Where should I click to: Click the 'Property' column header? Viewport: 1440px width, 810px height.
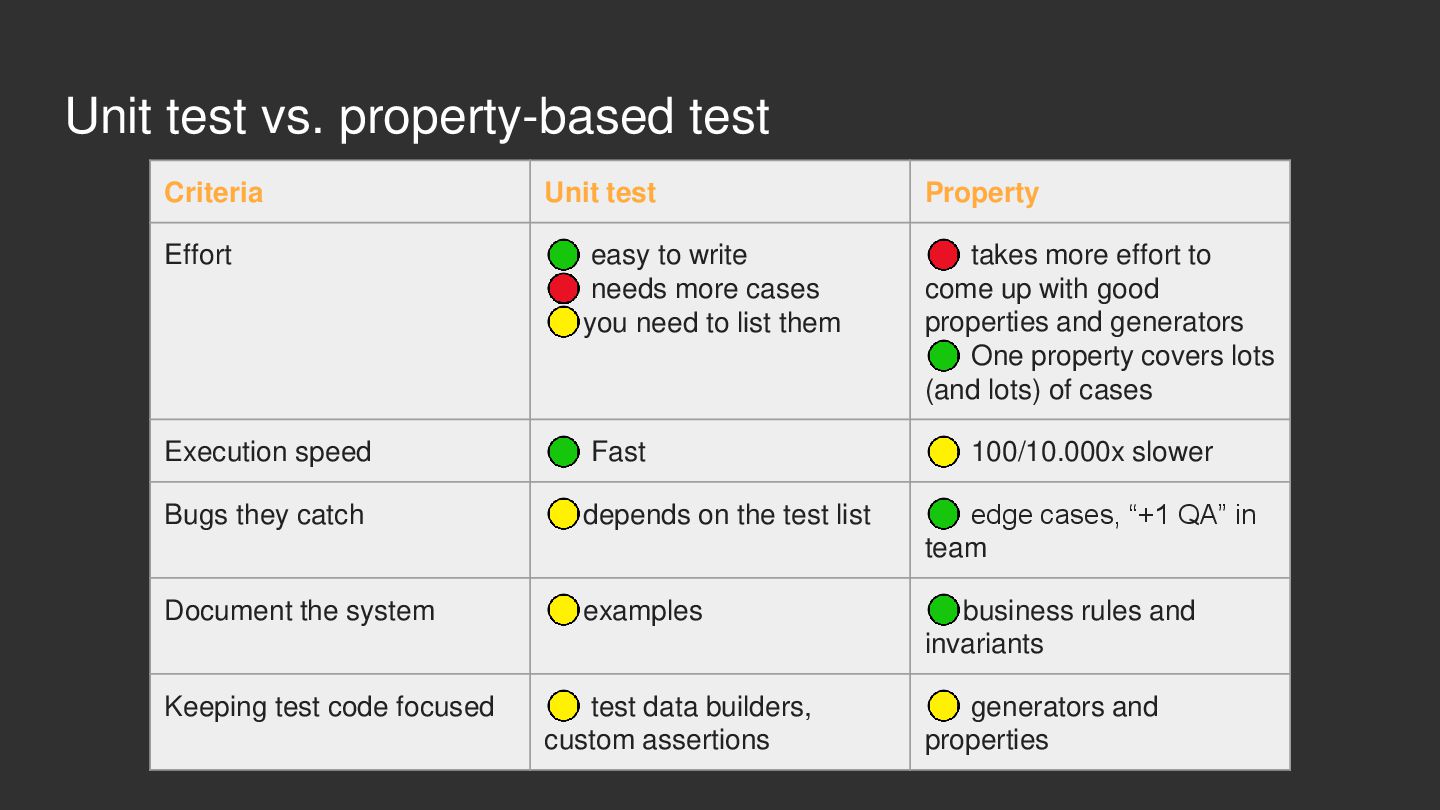982,193
